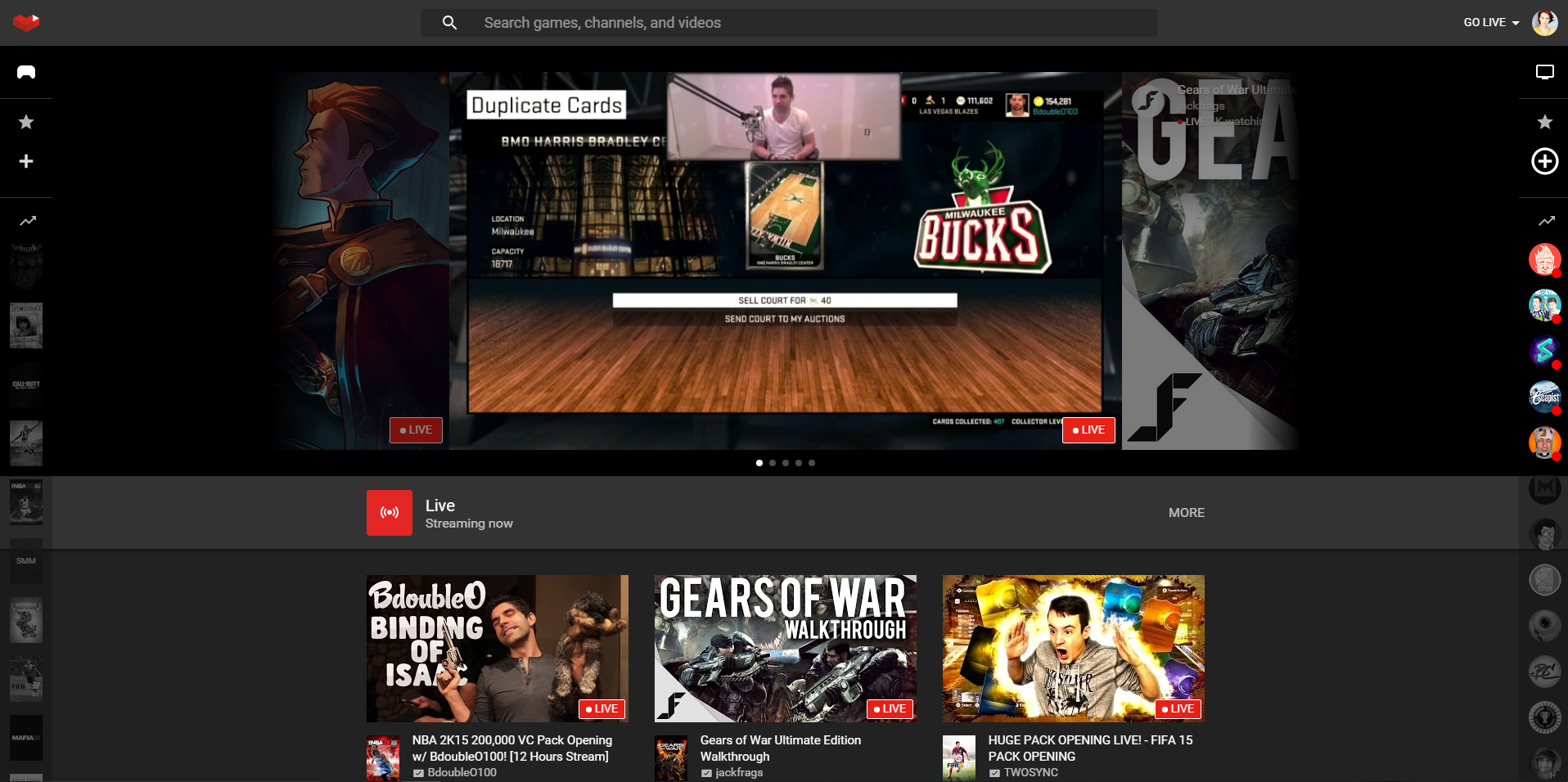
Task: Open NBA game thumbnail in left sidebar
Action: 26,502
